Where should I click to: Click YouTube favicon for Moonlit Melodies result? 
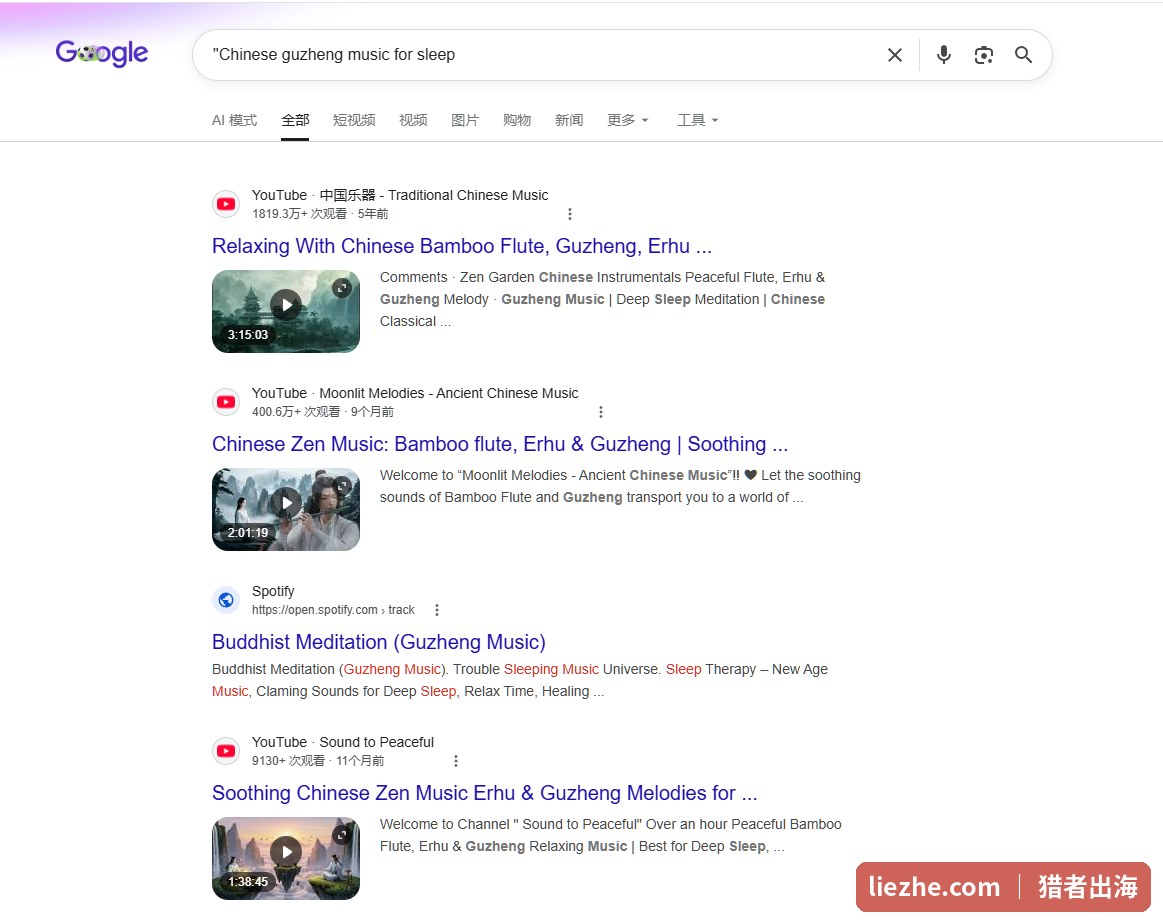pyautogui.click(x=226, y=402)
